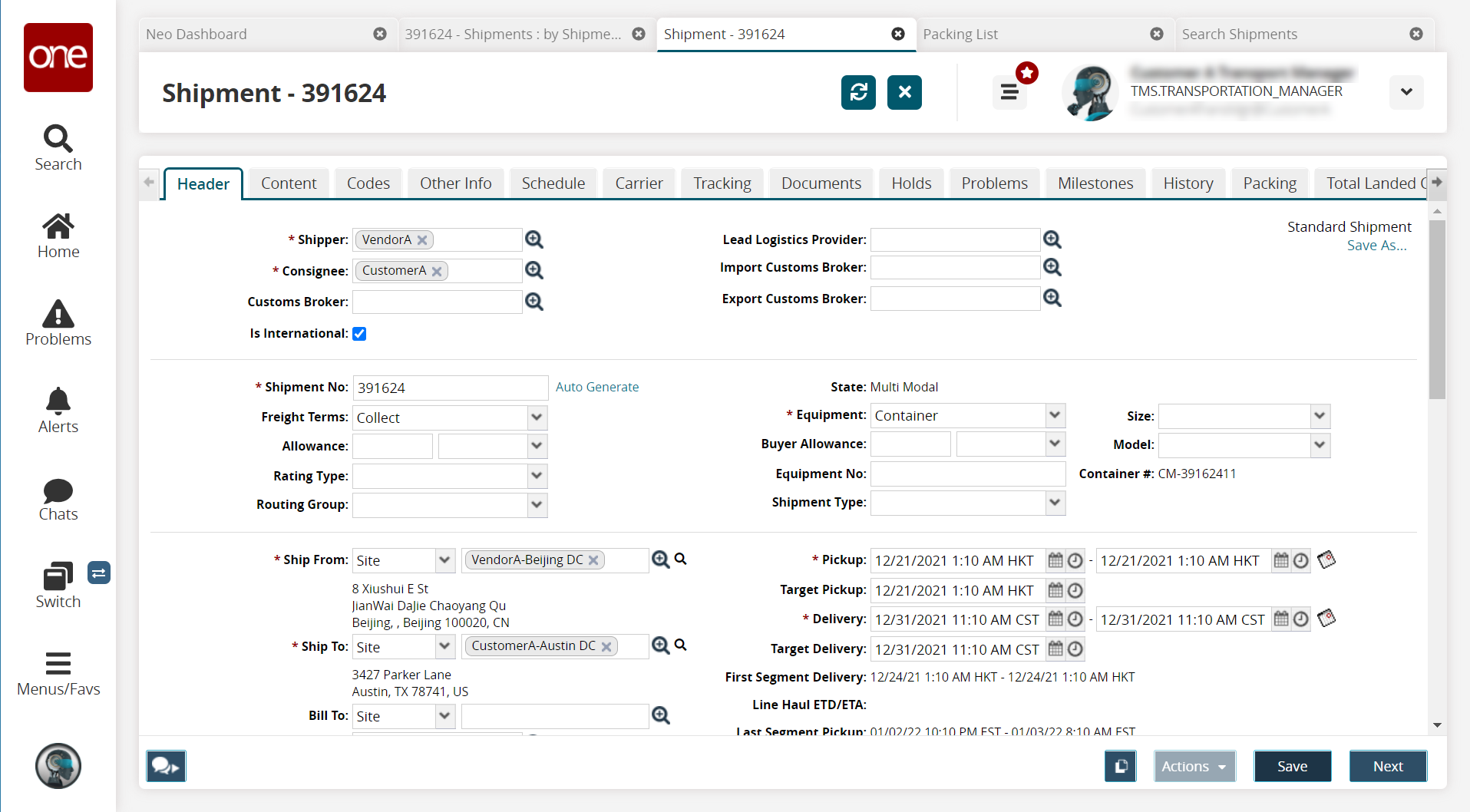Click the copy document icon near Actions

click(x=1121, y=766)
